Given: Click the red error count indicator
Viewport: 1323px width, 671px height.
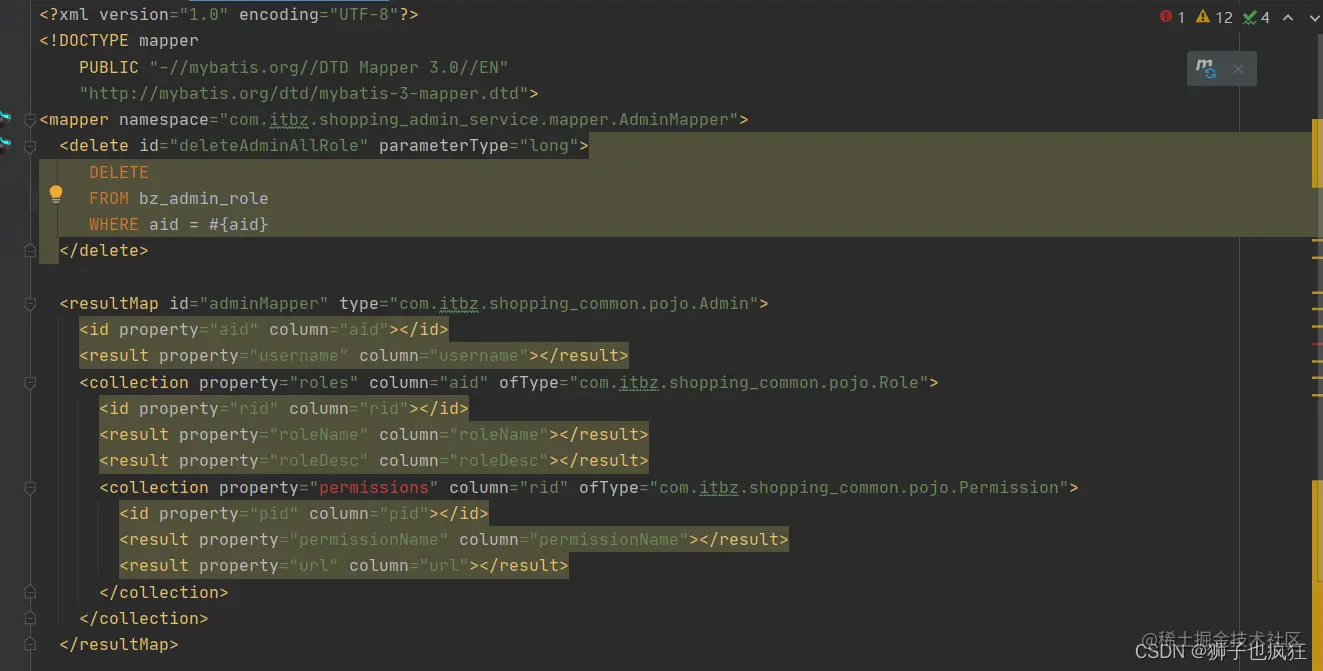Looking at the screenshot, I should (x=1172, y=17).
